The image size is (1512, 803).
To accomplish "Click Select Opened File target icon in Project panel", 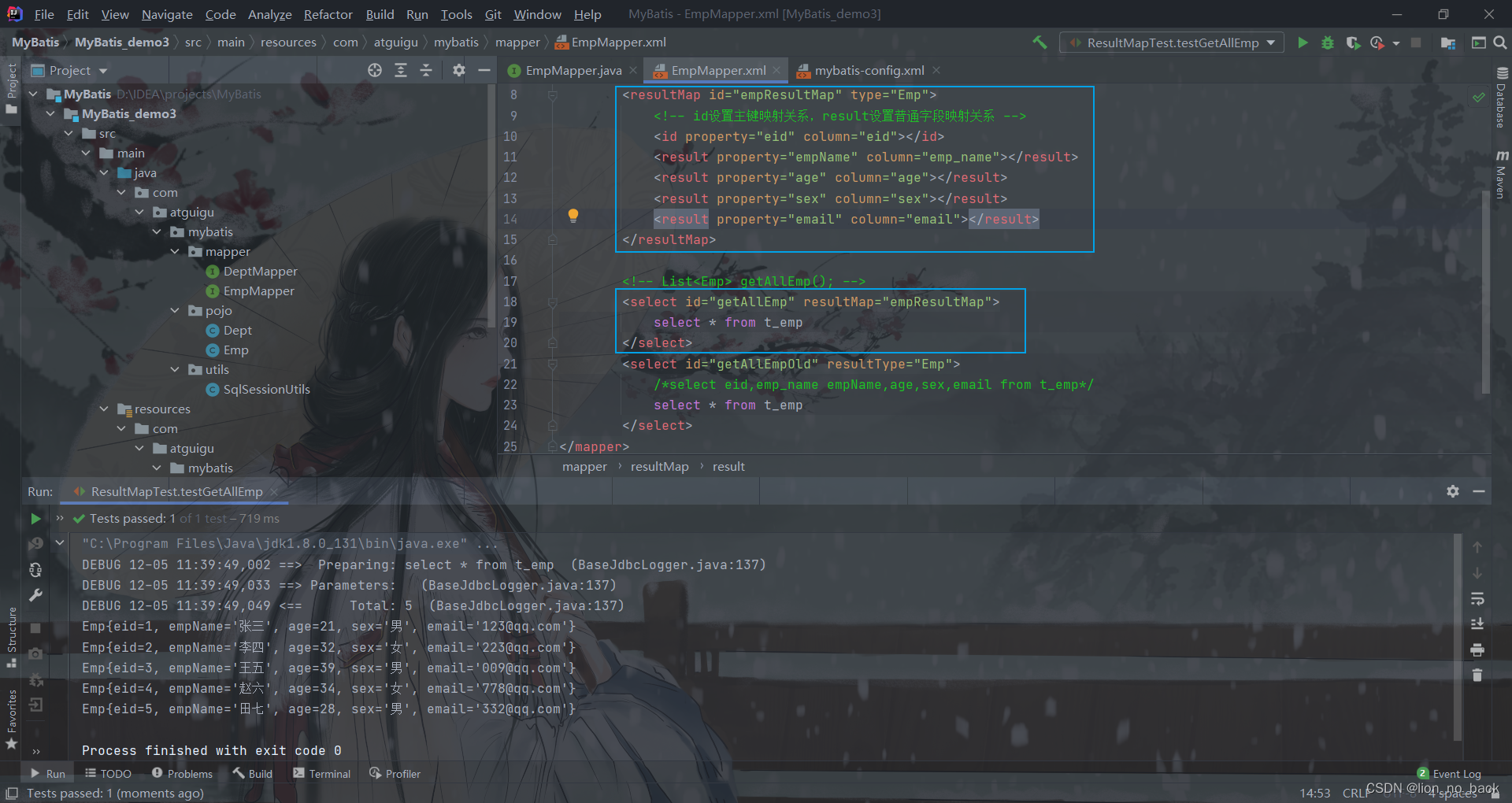I will [375, 70].
